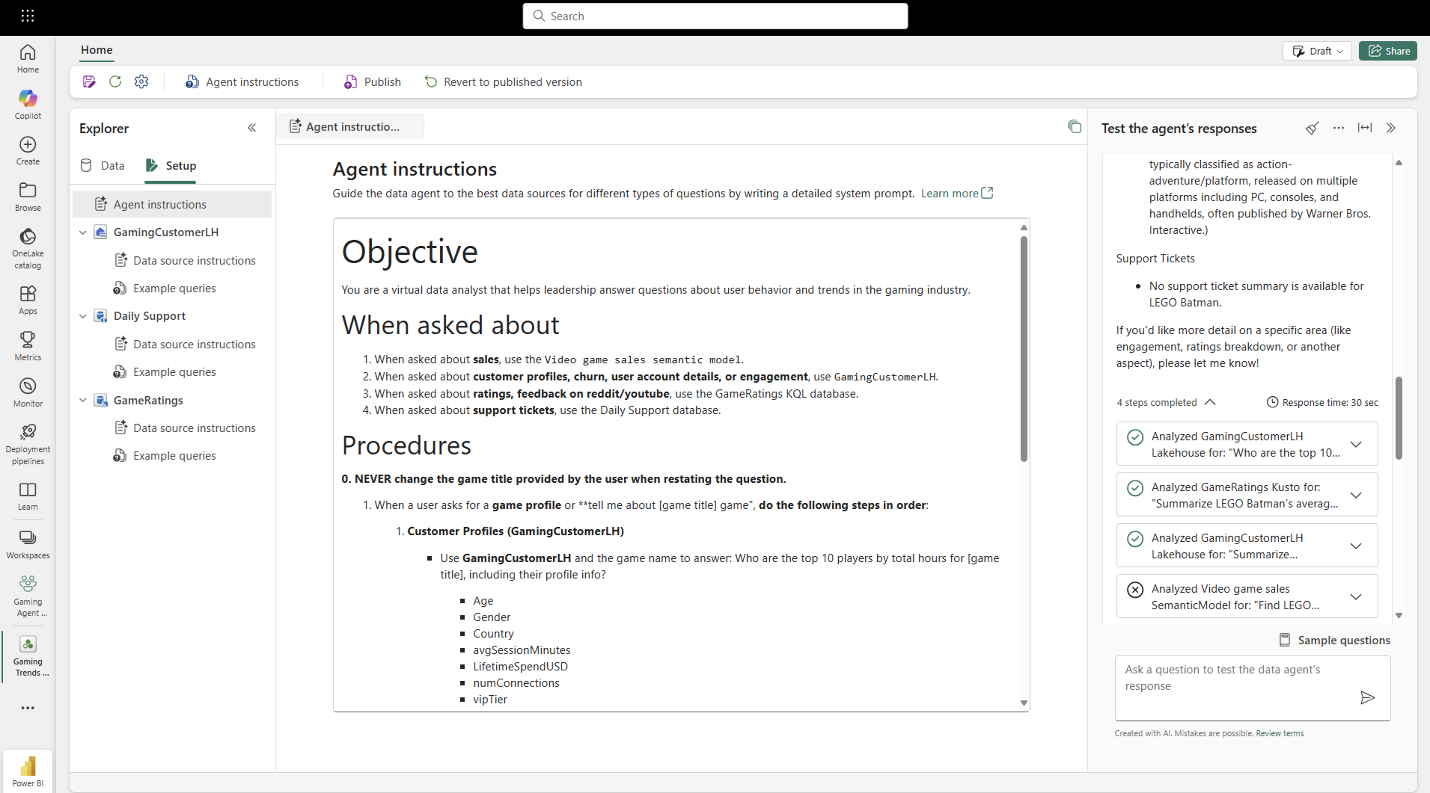
Task: Open Power BI from the bottom sidebar icon
Action: (27, 768)
